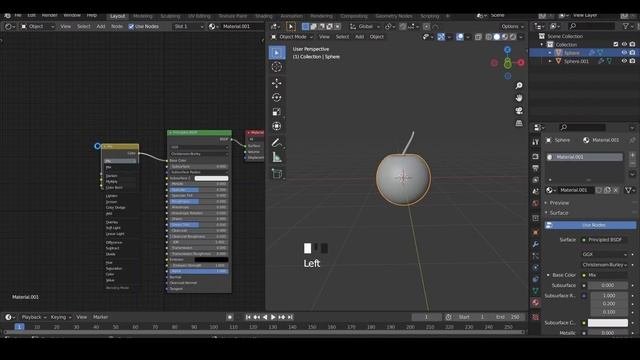The image size is (640, 360).
Task: Click the Subsurface 0.000 slider in properties
Action: (x=608, y=285)
